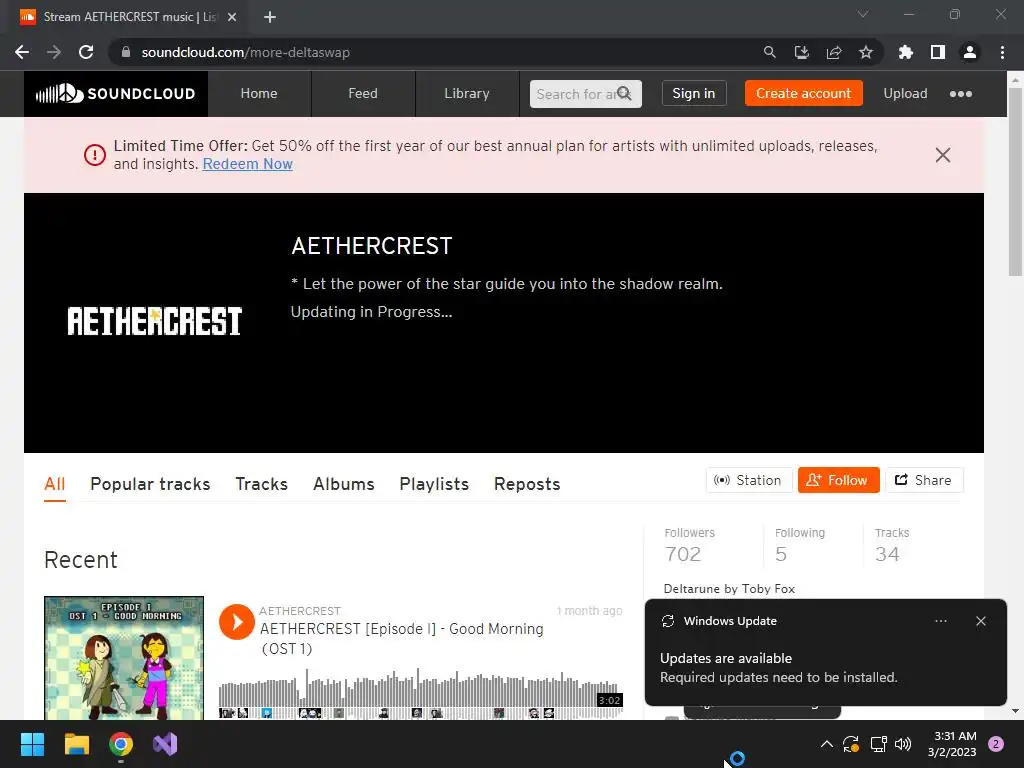Image resolution: width=1024 pixels, height=768 pixels.
Task: Click the browser forward arrow
Action: [54, 52]
